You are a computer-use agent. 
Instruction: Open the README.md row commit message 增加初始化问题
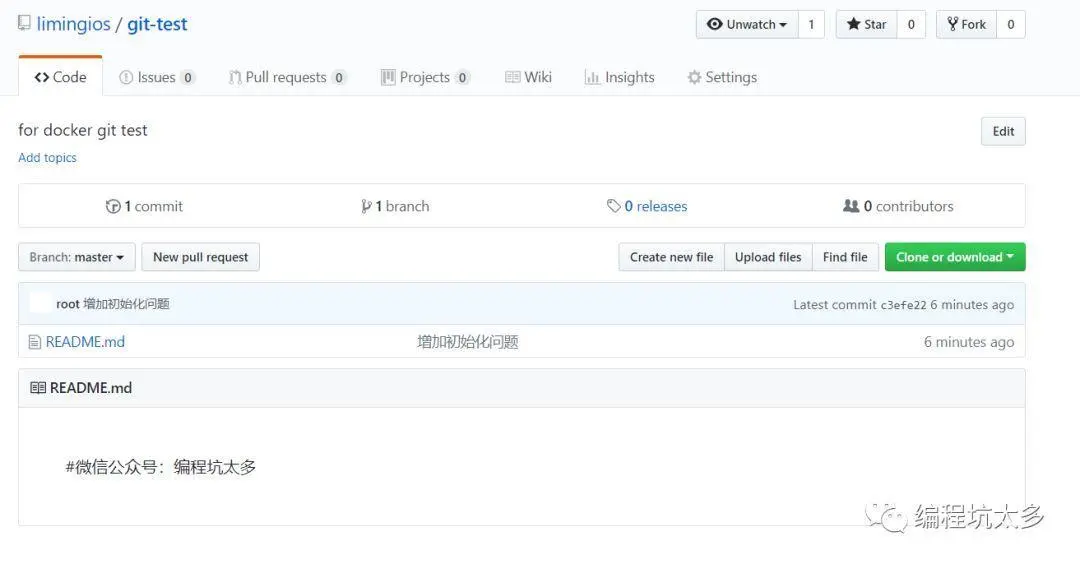point(468,342)
